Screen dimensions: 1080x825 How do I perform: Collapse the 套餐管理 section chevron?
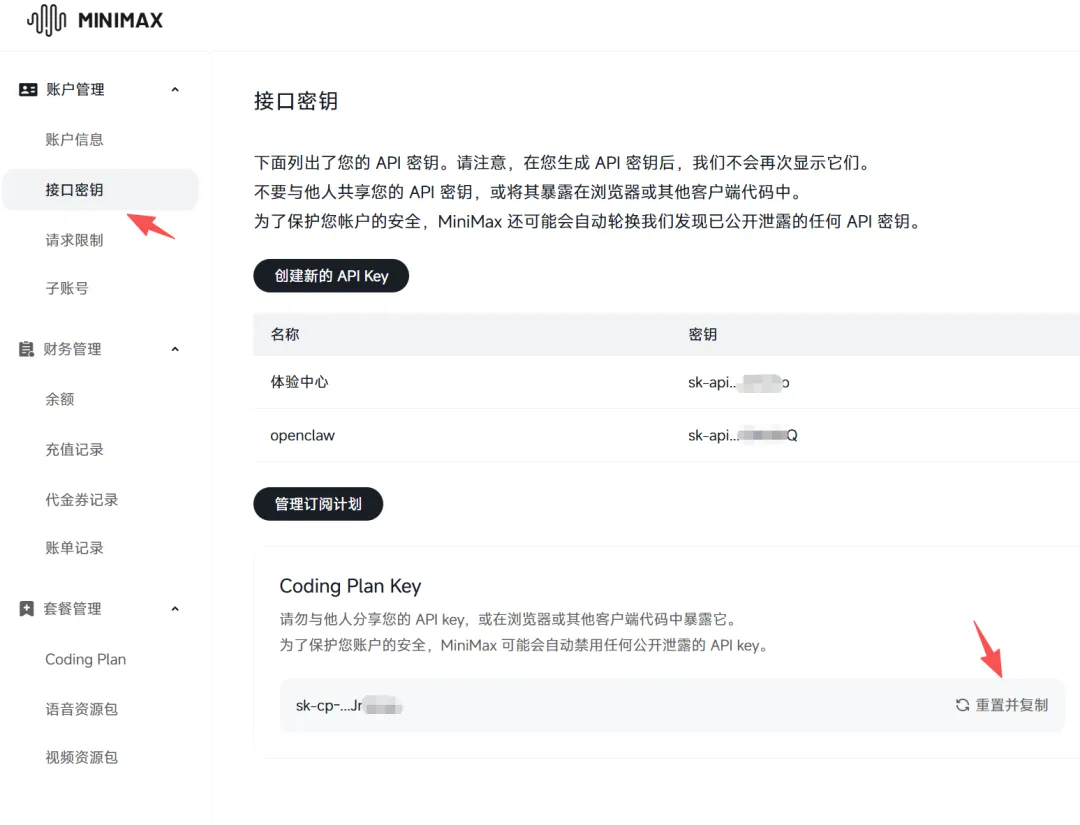[175, 609]
